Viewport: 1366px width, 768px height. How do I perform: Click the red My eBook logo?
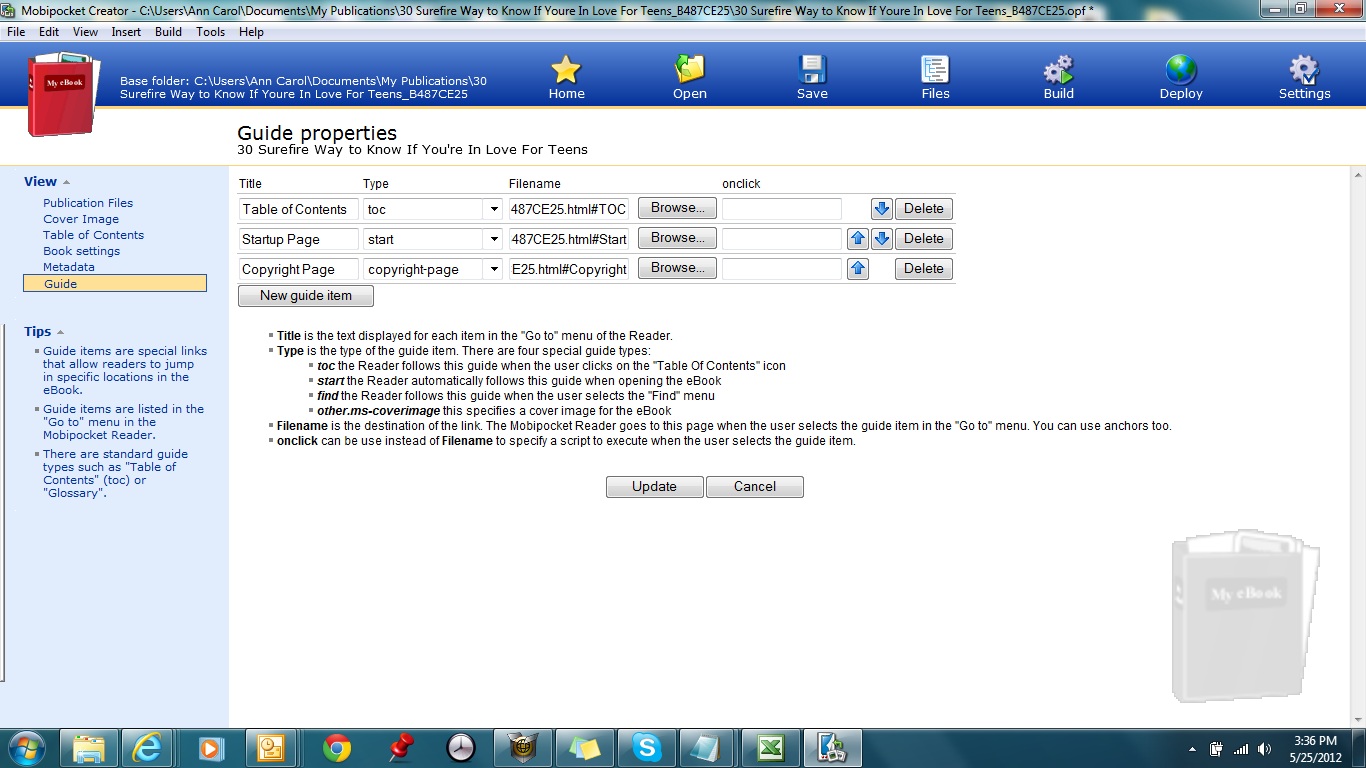(x=63, y=94)
